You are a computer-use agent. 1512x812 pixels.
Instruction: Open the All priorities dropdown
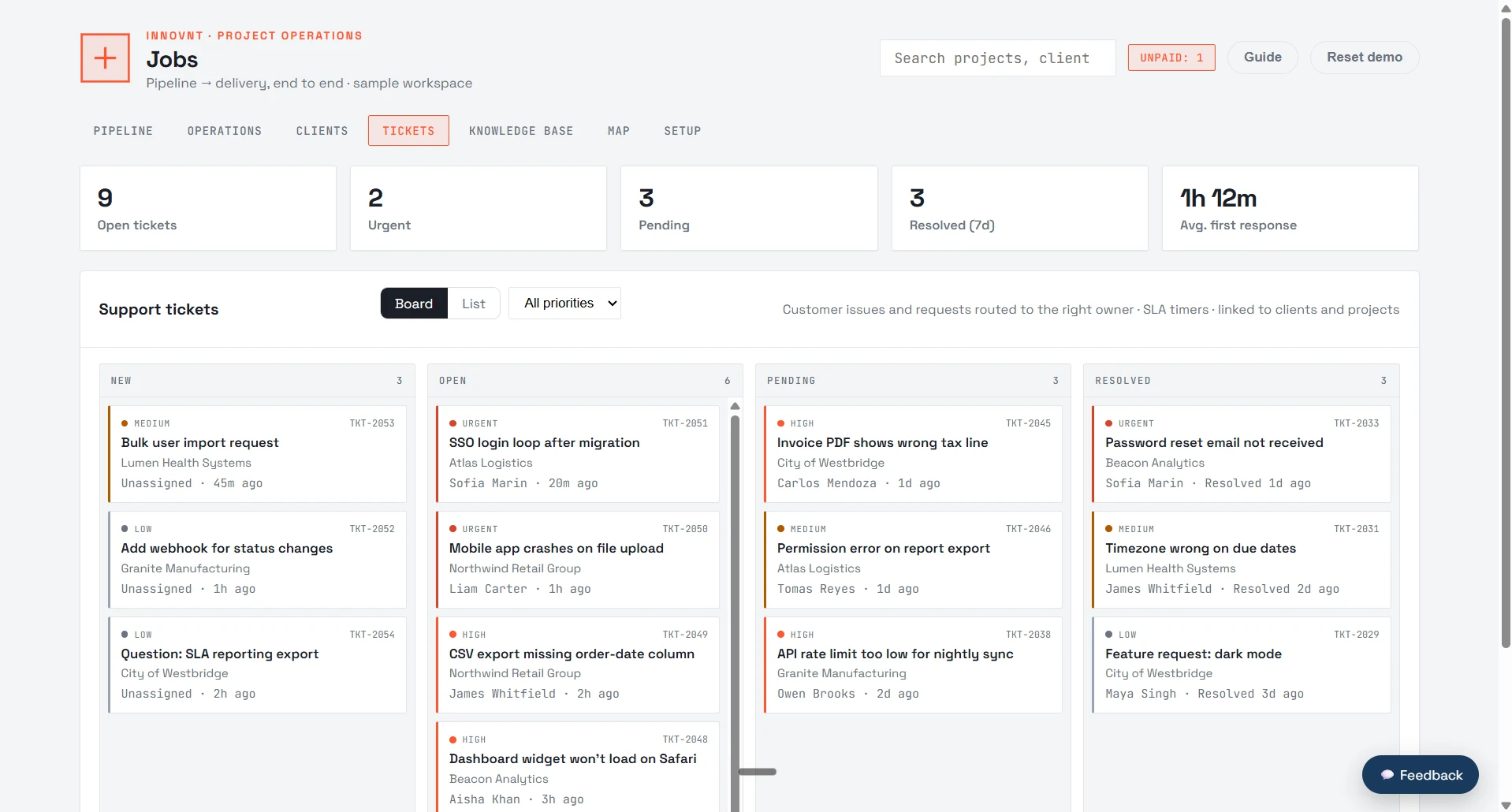(x=565, y=304)
